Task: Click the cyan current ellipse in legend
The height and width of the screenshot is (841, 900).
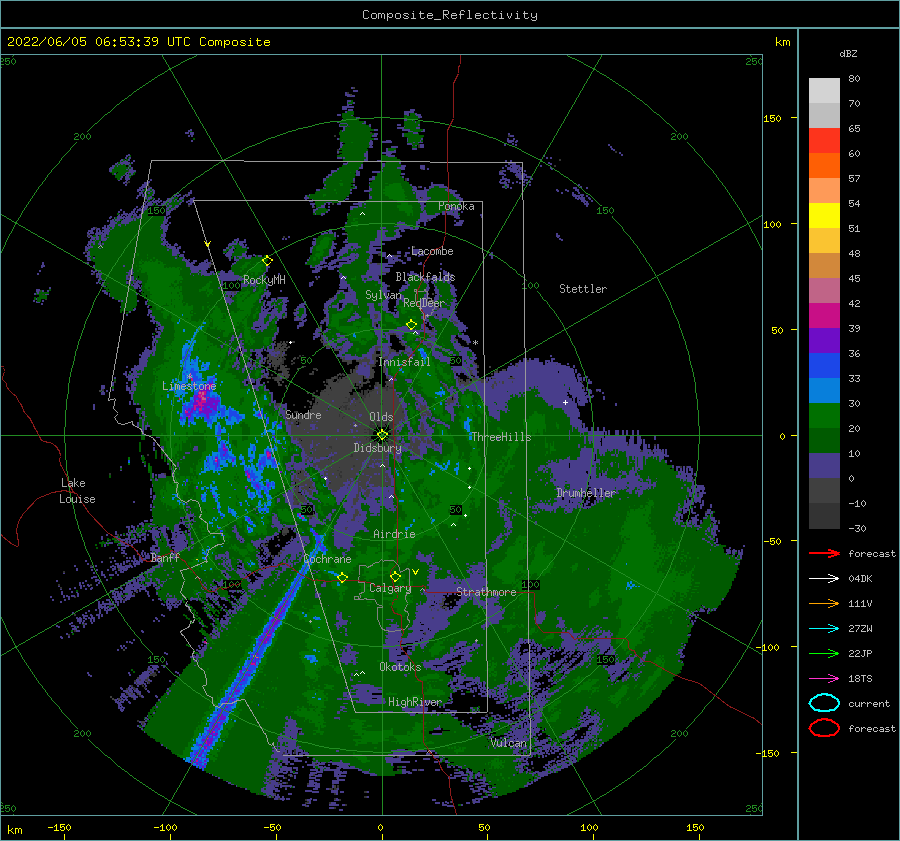Action: point(824,703)
